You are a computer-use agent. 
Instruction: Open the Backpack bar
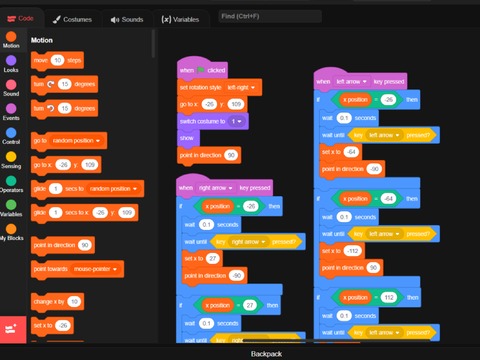[x=267, y=354]
